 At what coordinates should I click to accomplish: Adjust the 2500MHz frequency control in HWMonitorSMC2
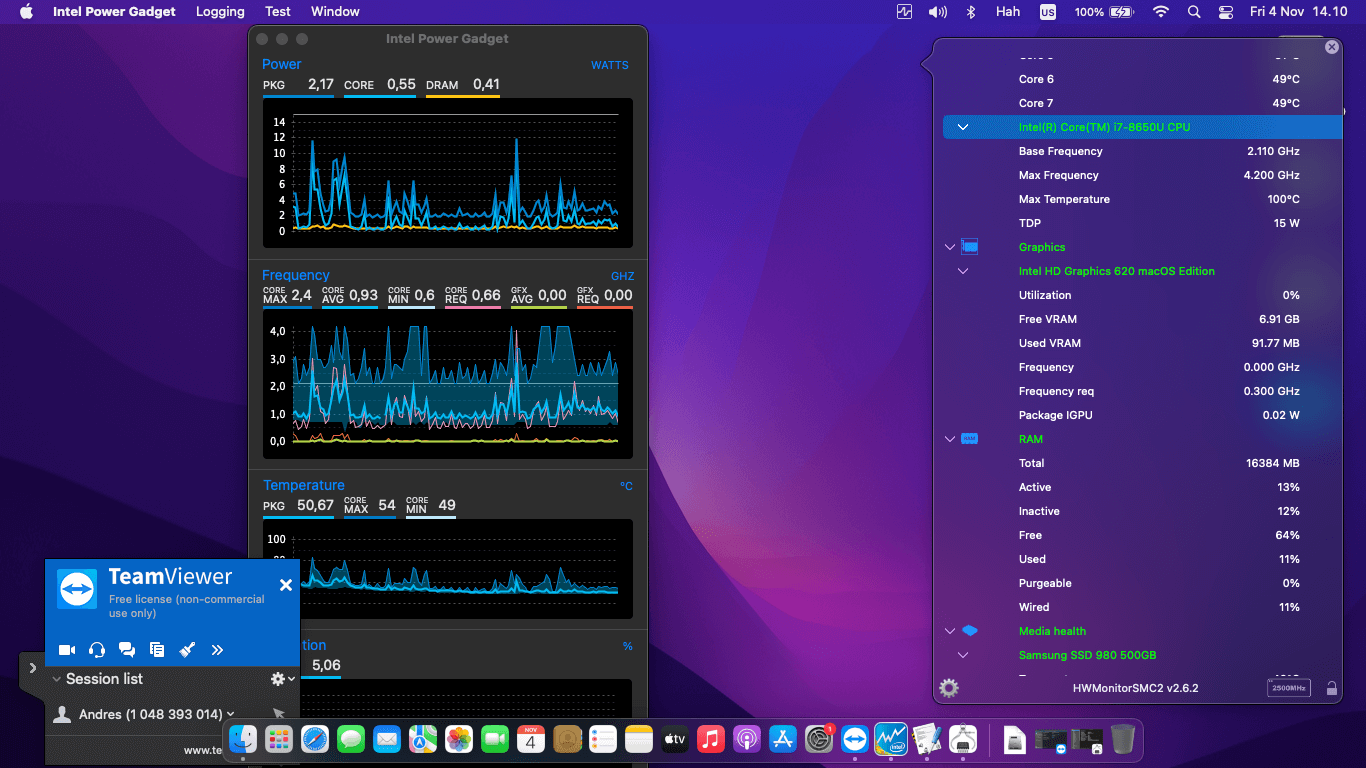[1288, 688]
